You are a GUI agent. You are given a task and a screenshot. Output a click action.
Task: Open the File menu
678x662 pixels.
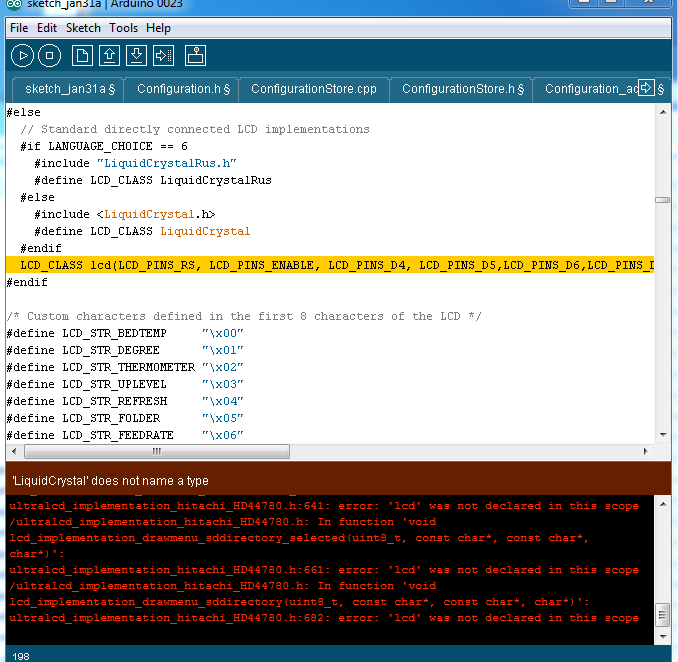click(19, 28)
